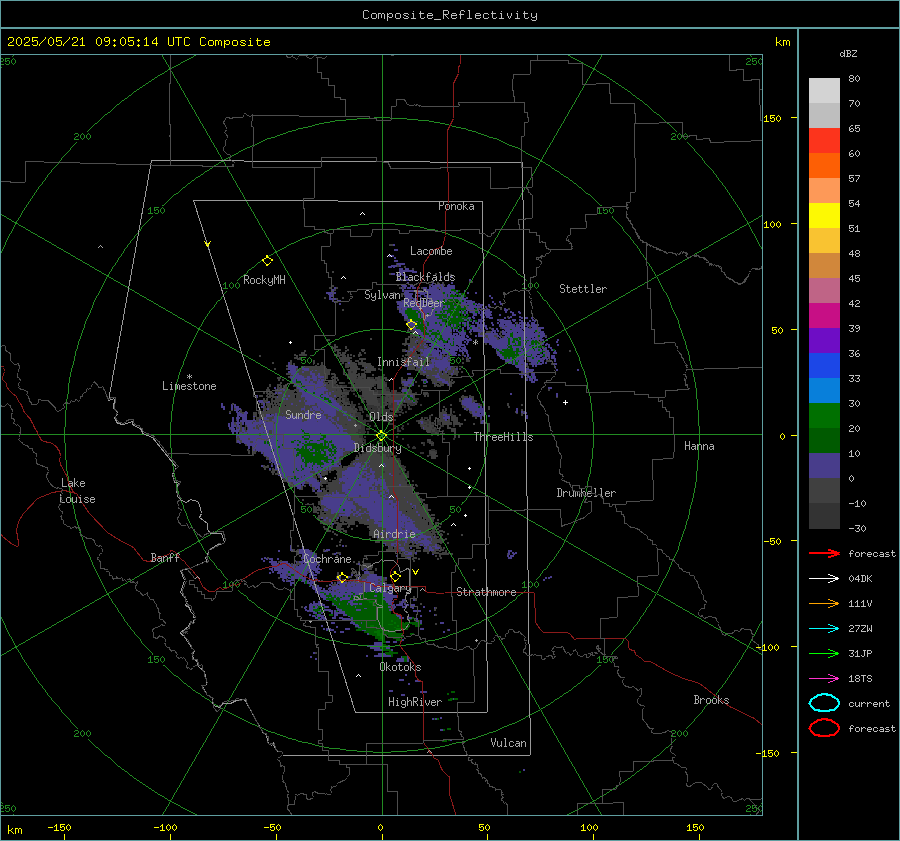Click the purple swatch between 39 and 36 dBZ
This screenshot has height=841, width=900.
tap(824, 341)
